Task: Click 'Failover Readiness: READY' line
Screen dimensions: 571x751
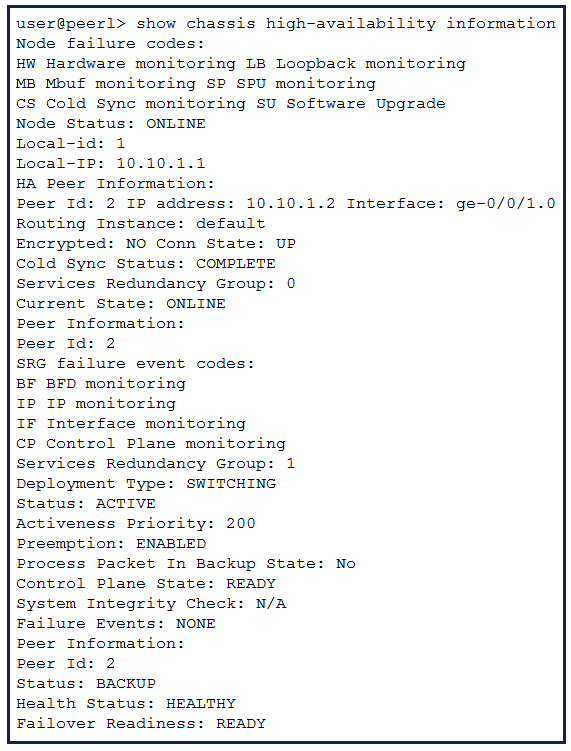Action: 141,724
